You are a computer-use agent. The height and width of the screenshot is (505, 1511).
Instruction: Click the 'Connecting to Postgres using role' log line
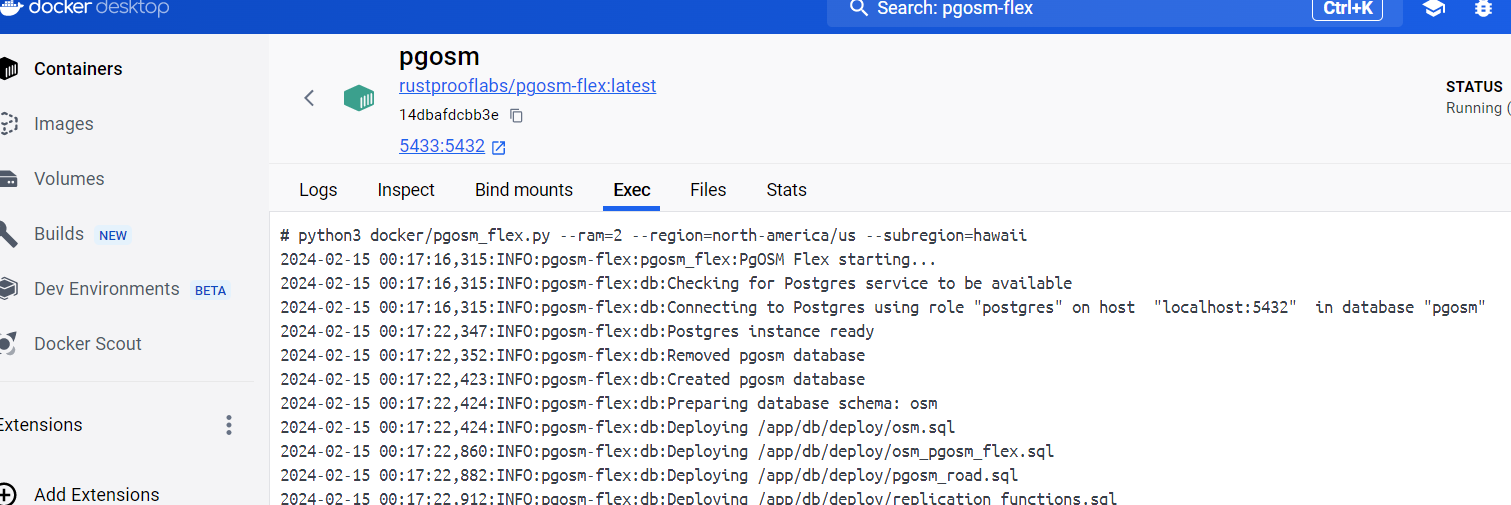[883, 308]
